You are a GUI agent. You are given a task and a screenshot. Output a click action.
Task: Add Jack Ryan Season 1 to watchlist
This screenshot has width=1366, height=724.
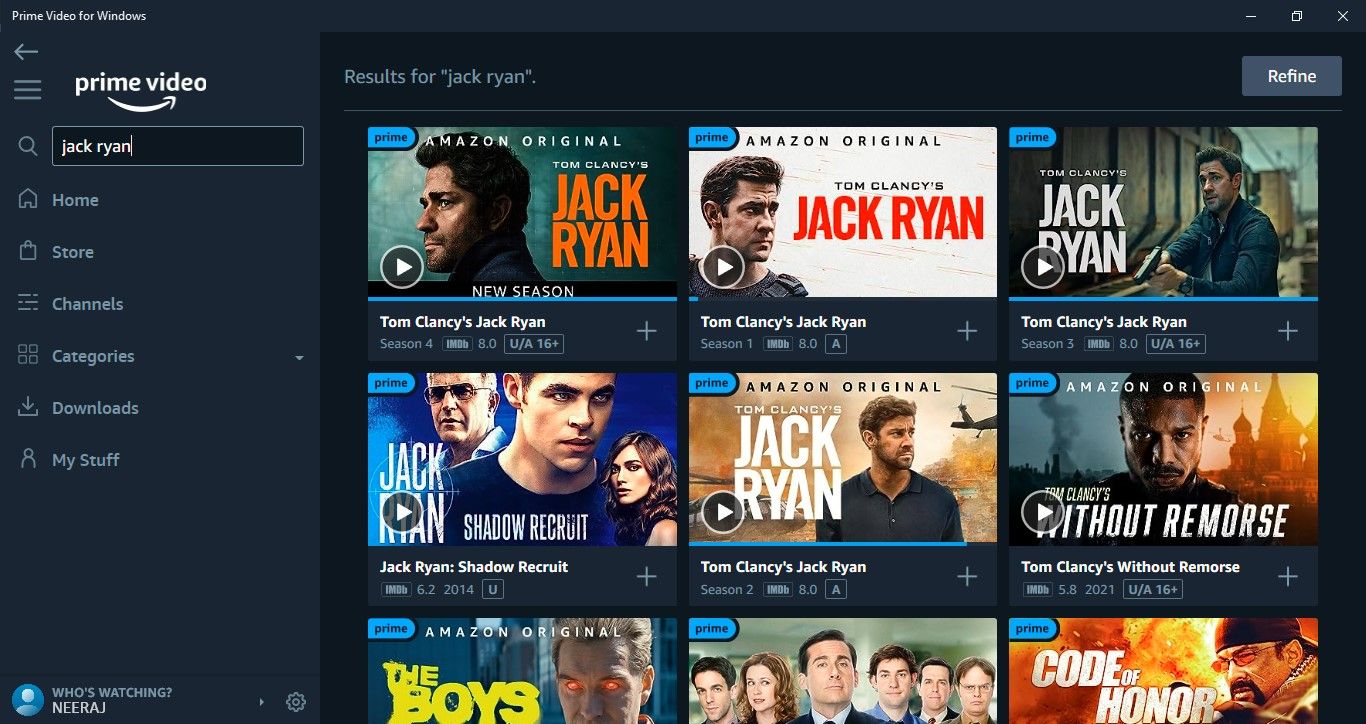point(967,331)
